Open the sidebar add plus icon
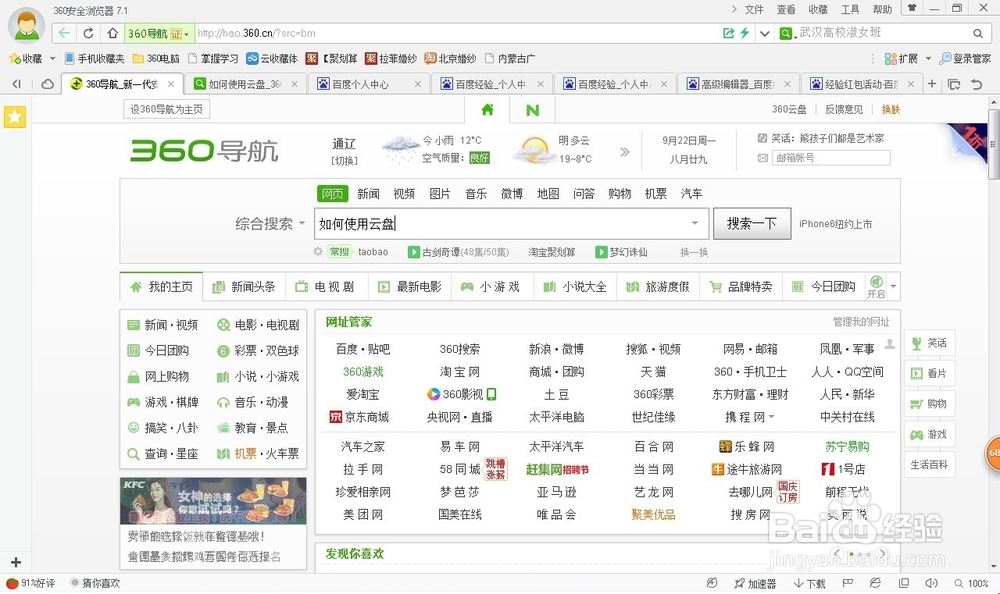This screenshot has height=594, width=1000. pyautogui.click(x=16, y=562)
